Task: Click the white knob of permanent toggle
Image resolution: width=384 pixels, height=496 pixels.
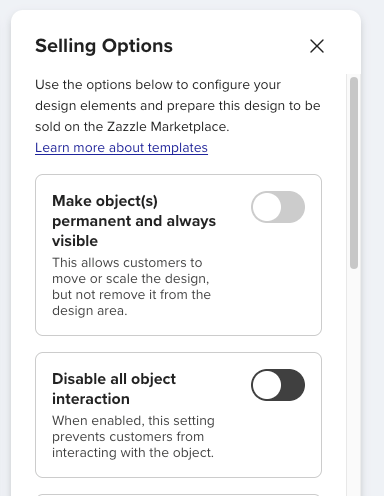Action: point(267,207)
